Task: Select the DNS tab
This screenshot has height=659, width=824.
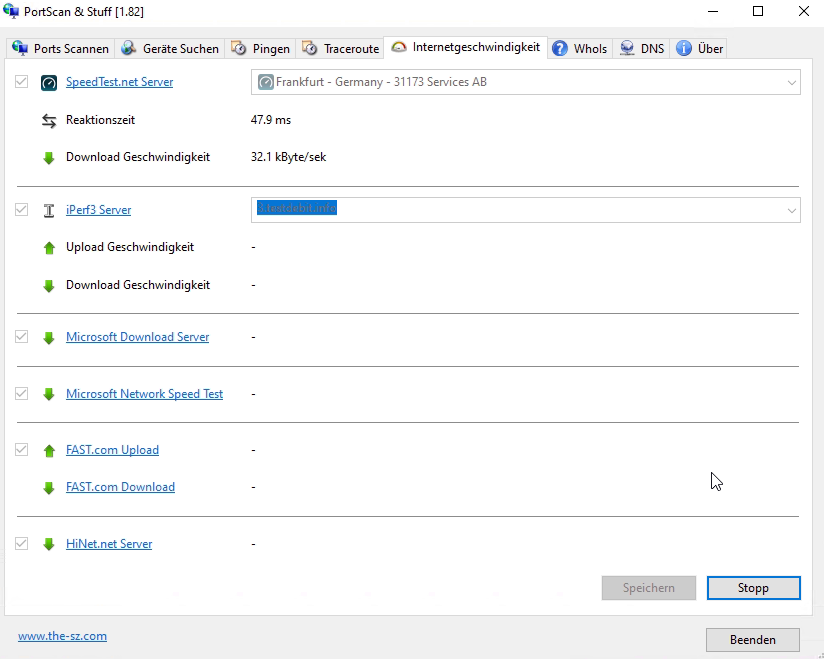Action: click(x=642, y=48)
